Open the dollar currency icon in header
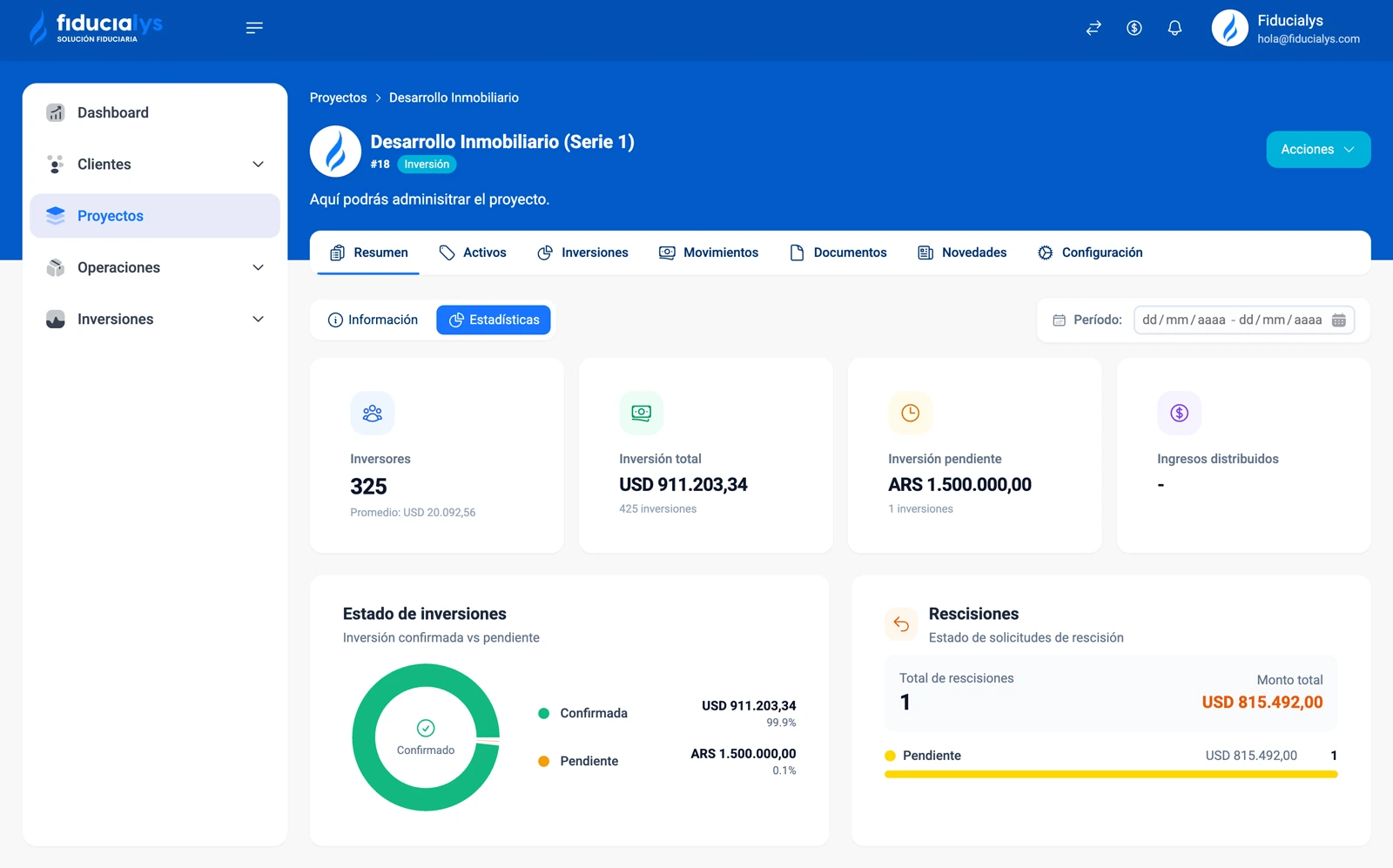Screen dimensions: 1393x868 pyautogui.click(x=1134, y=28)
